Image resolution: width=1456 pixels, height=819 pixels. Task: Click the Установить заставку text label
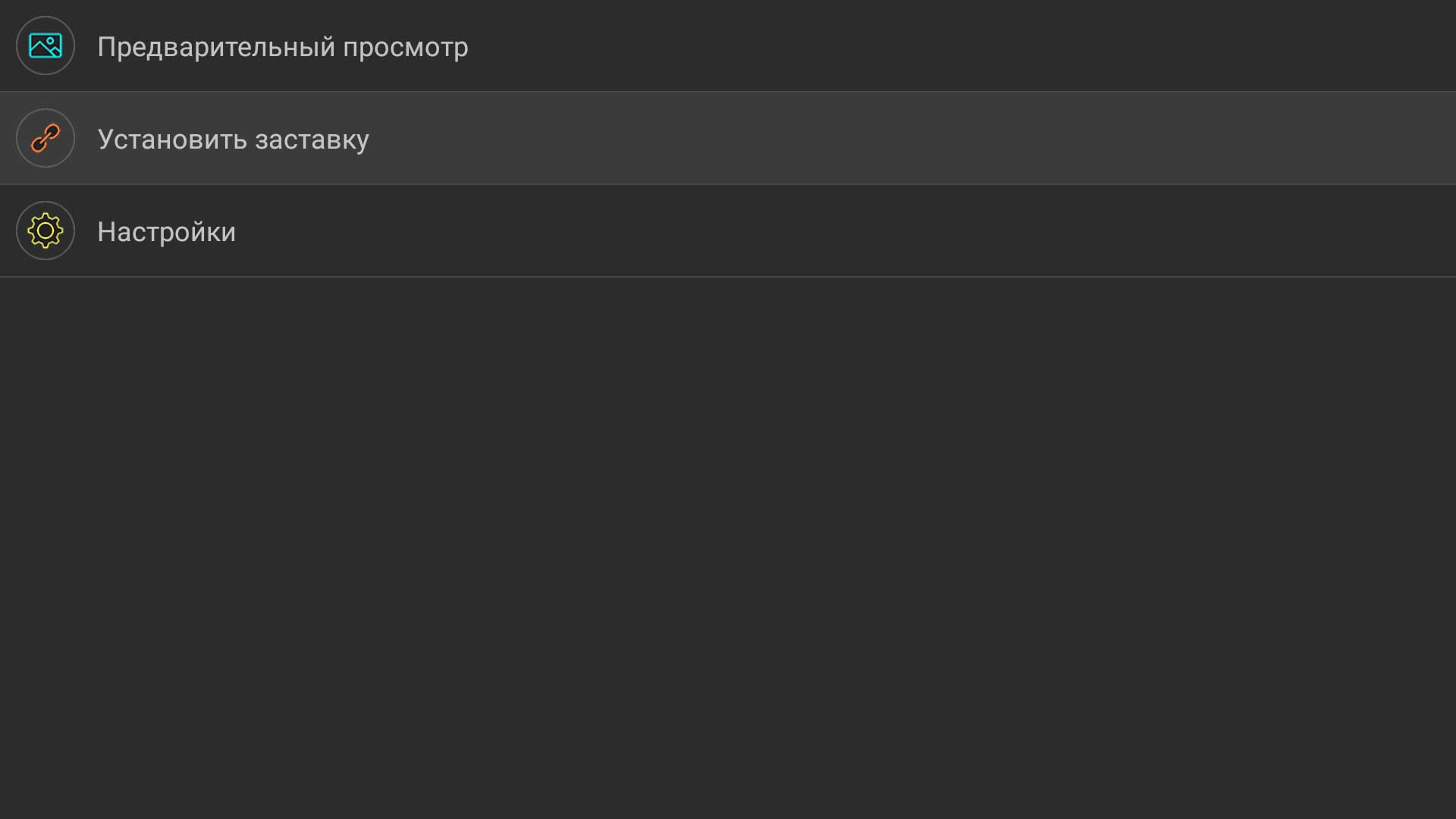pos(234,140)
